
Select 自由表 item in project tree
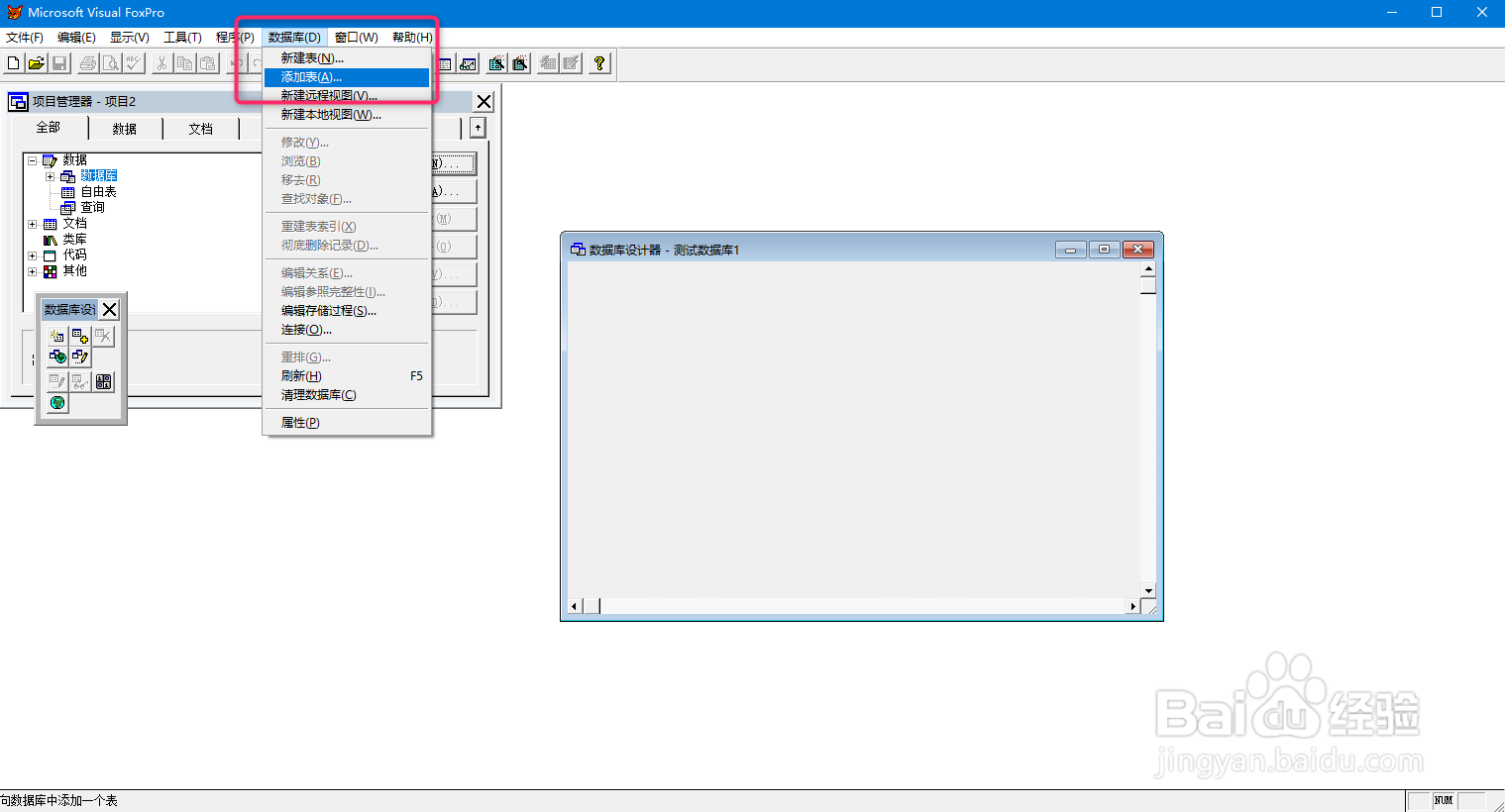click(x=99, y=192)
